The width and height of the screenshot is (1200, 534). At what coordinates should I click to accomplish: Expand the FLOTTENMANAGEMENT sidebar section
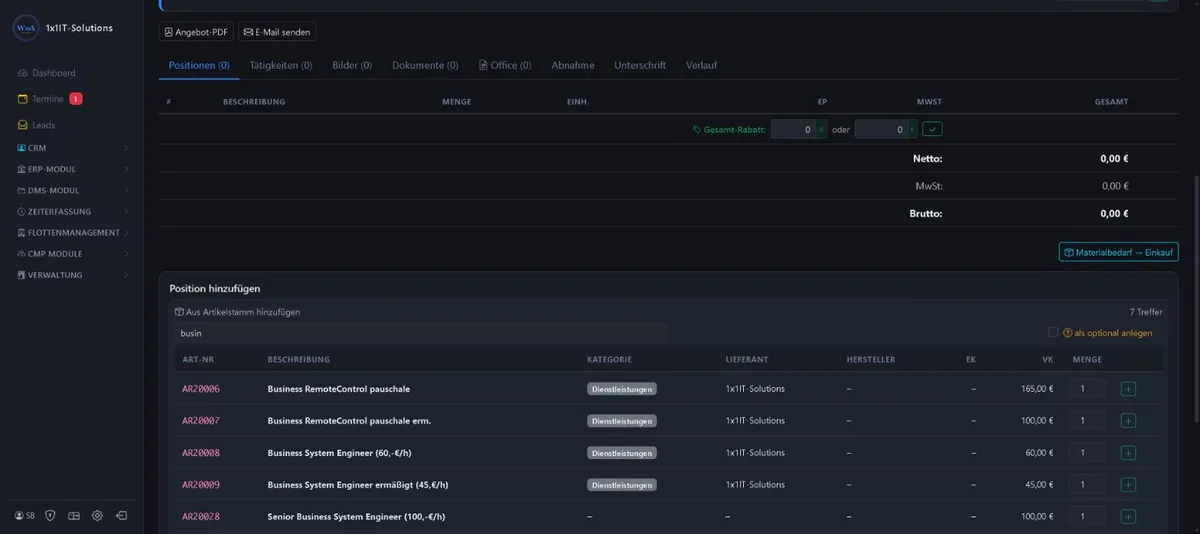click(x=74, y=232)
